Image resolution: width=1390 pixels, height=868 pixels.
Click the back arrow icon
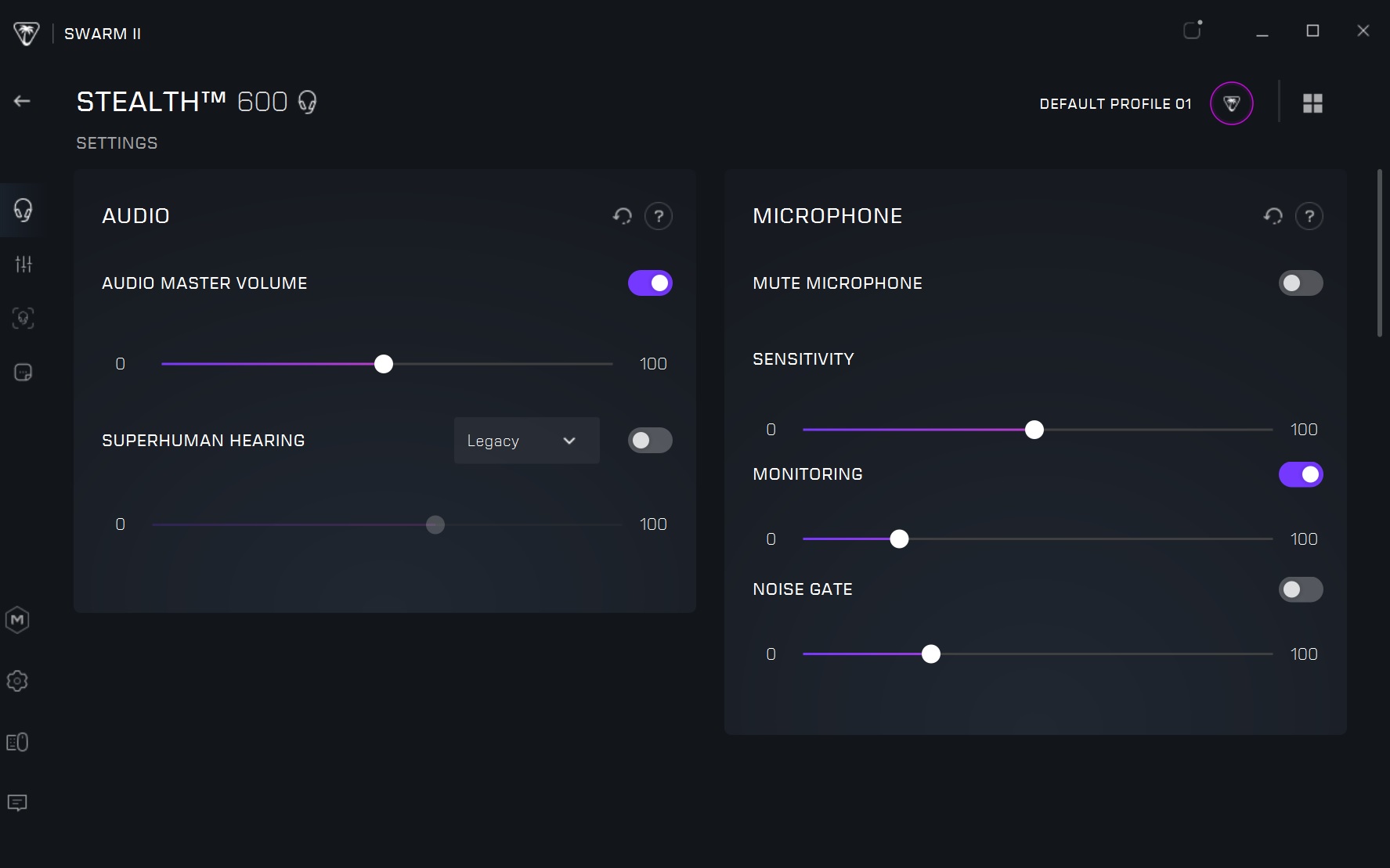[x=22, y=101]
